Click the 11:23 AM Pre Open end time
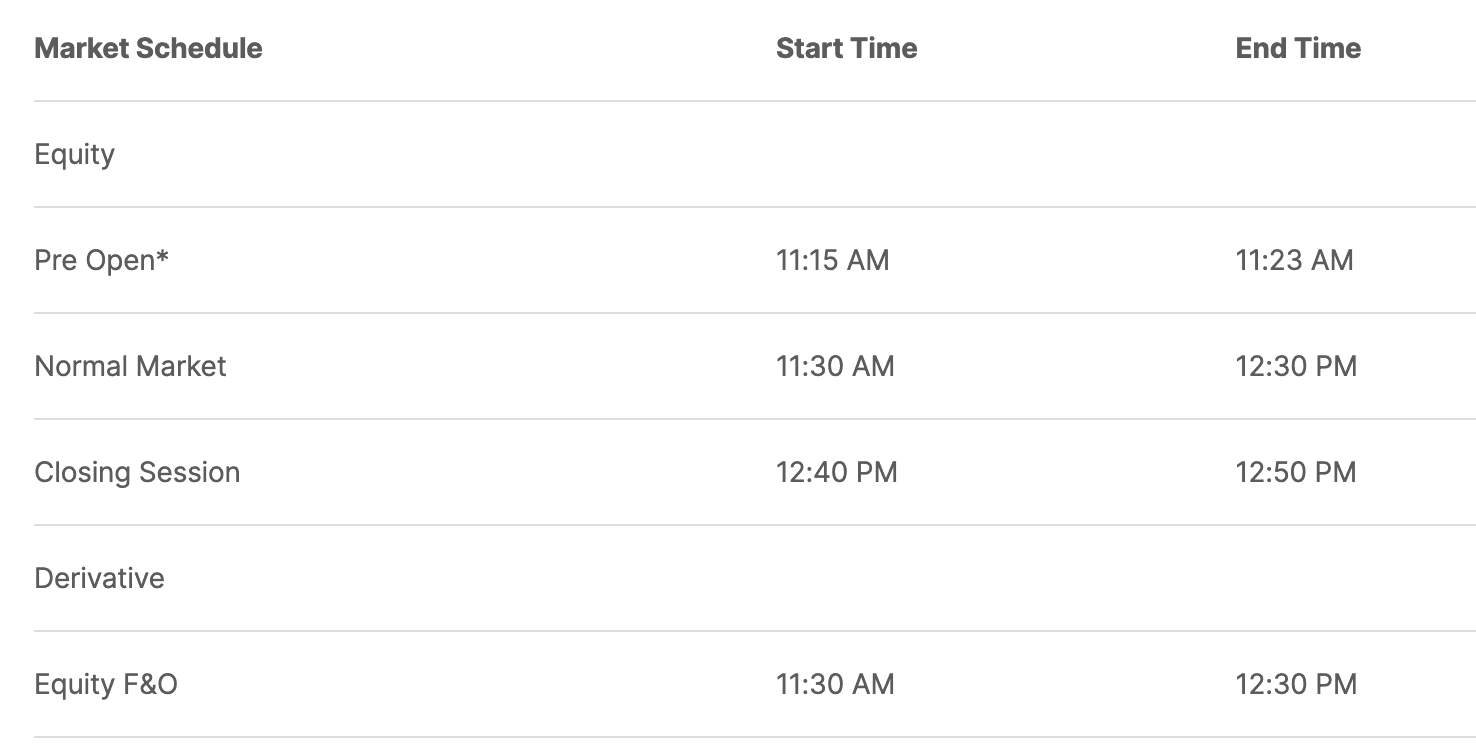The image size is (1476, 752). tap(1294, 260)
